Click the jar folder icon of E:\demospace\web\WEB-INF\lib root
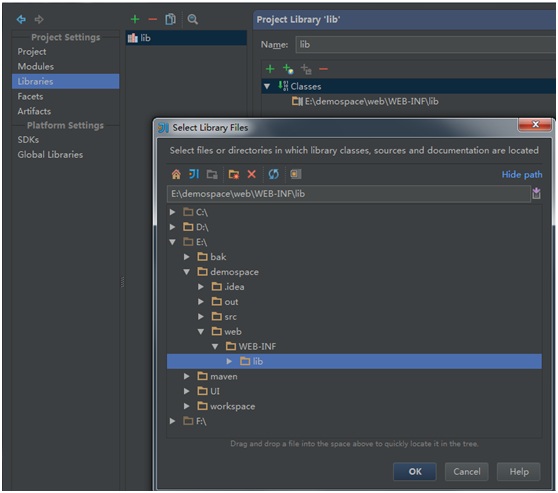 coord(297,101)
